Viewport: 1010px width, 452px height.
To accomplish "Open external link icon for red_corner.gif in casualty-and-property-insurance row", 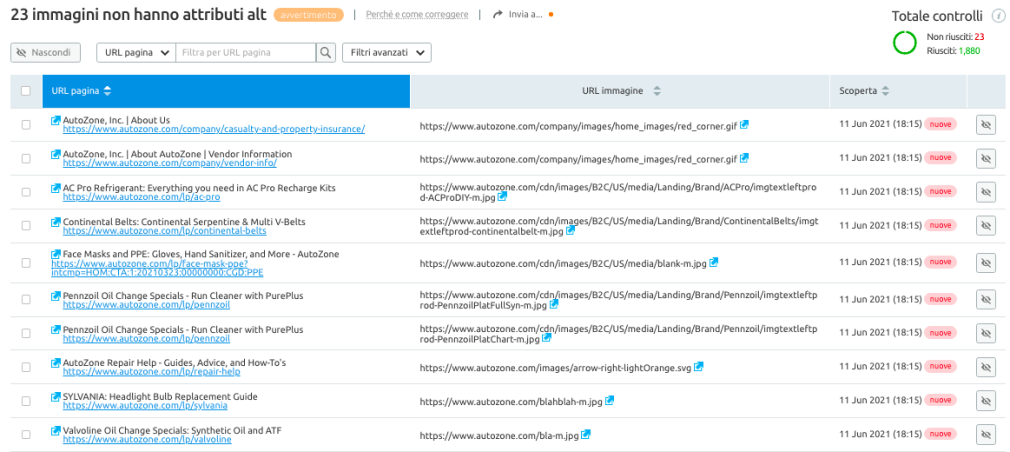I will (744, 124).
